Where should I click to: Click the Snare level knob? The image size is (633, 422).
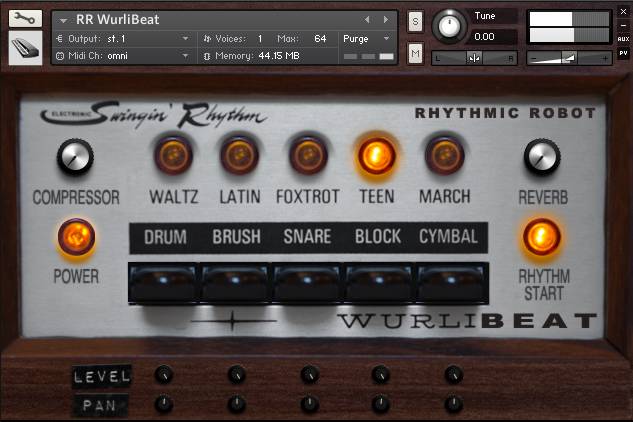(x=310, y=375)
